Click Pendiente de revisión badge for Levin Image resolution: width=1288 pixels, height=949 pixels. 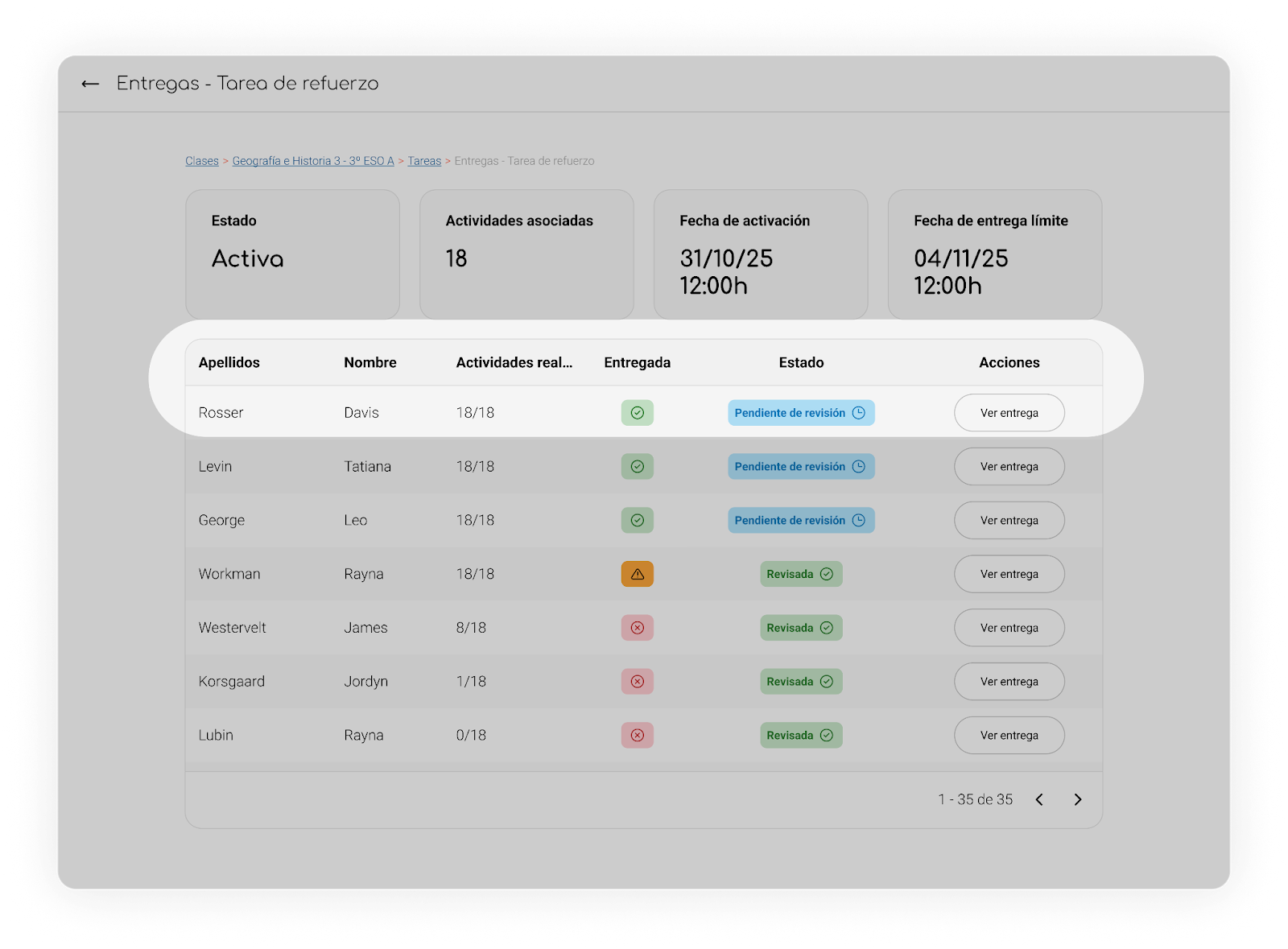(x=801, y=467)
